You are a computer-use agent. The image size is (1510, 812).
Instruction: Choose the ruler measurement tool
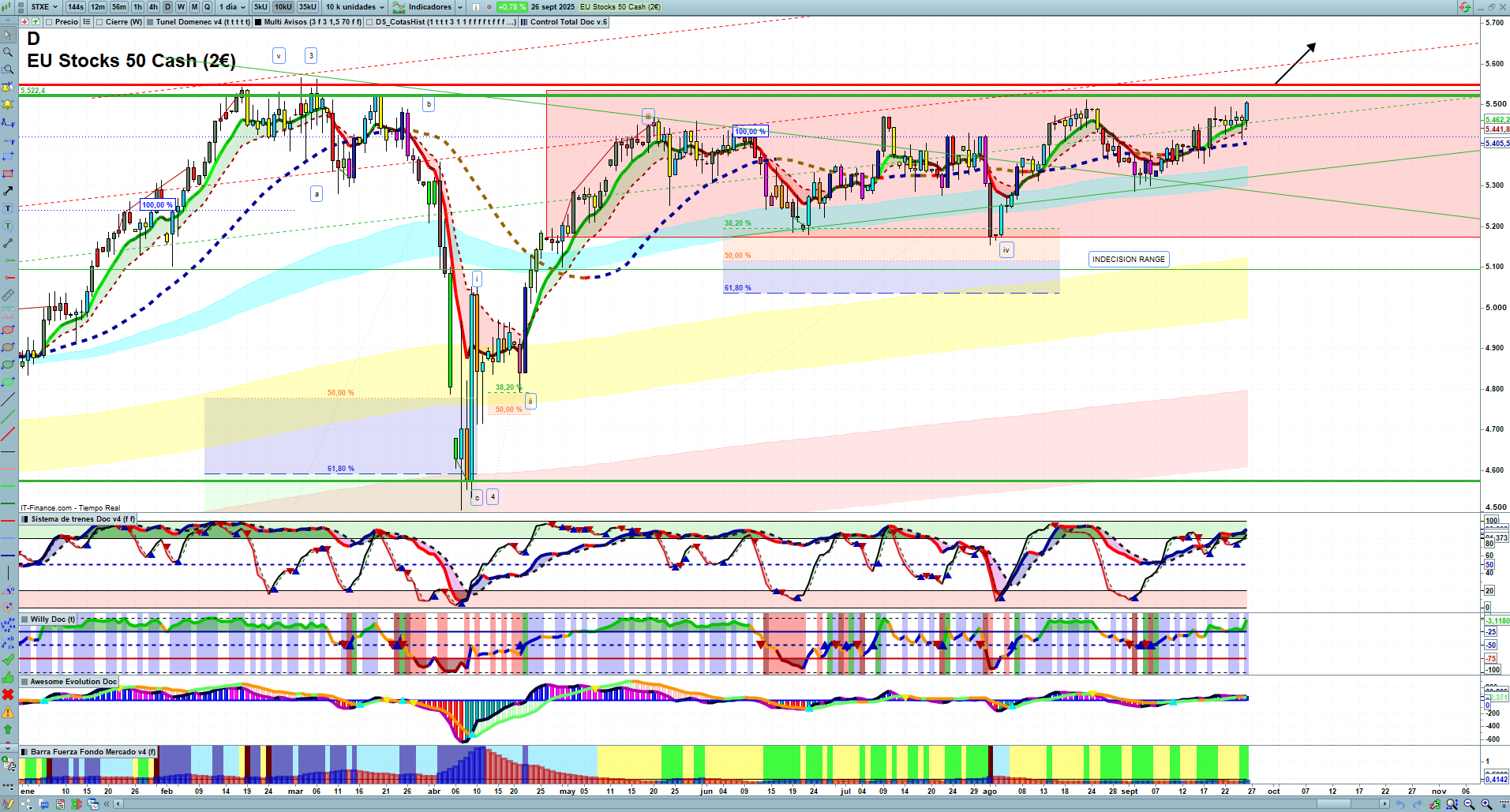8,295
